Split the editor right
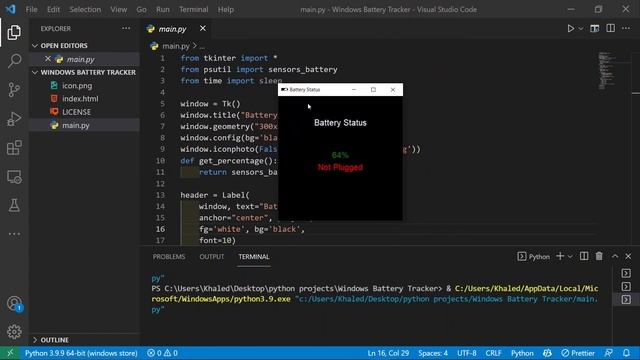 [611, 28]
